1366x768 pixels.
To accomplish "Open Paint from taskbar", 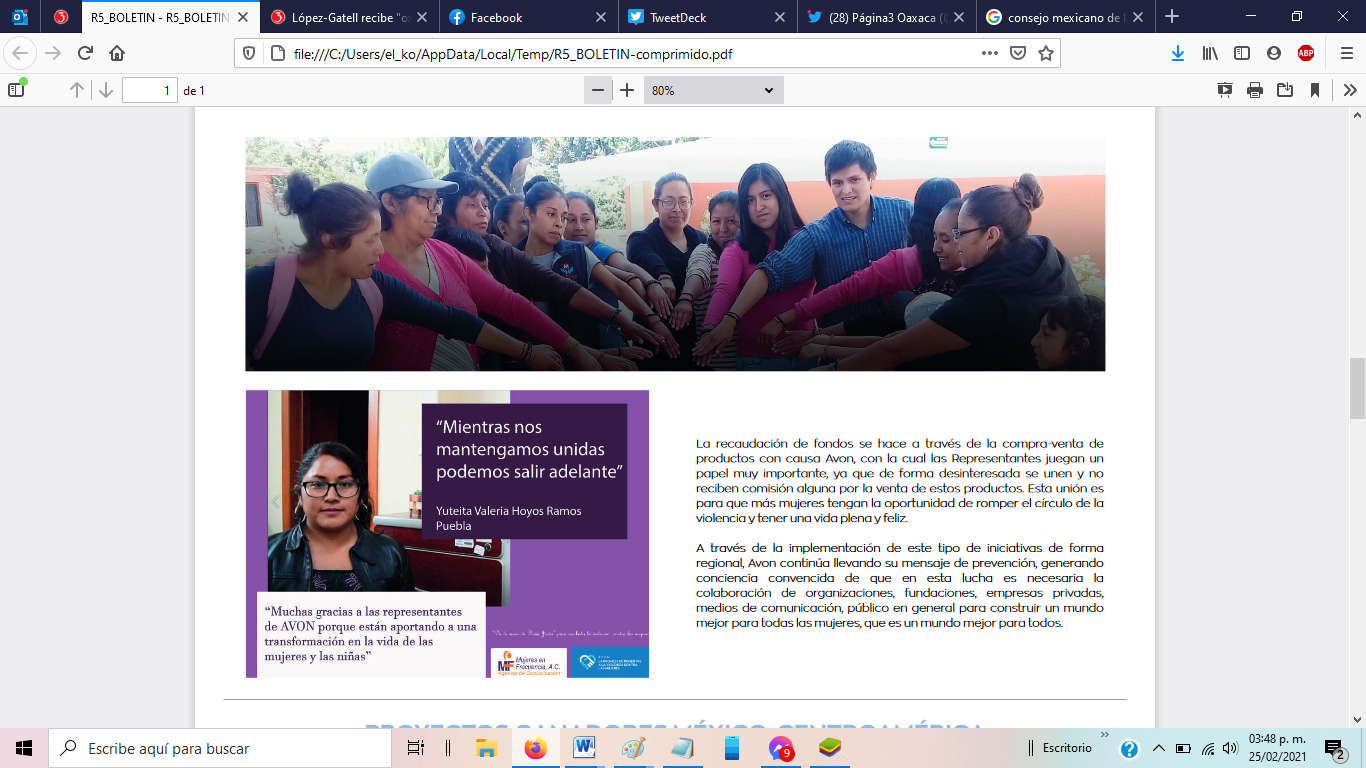I will tap(634, 748).
